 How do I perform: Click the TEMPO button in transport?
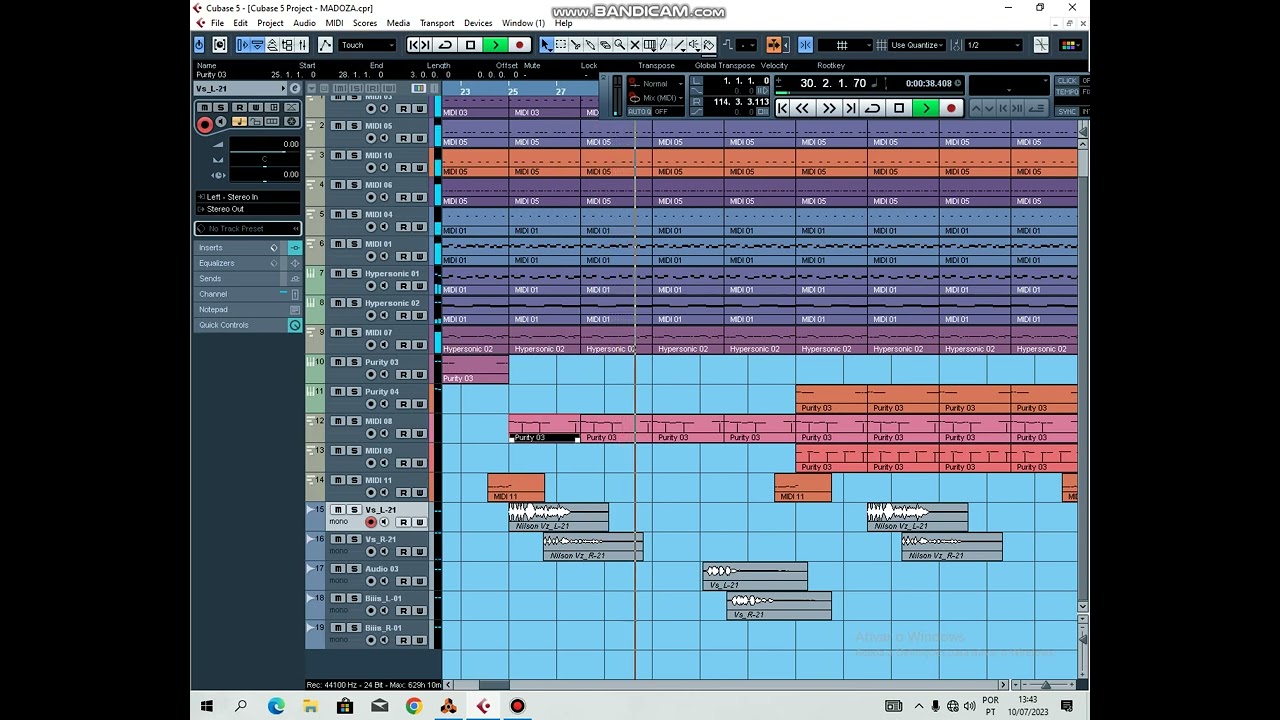click(x=1067, y=91)
